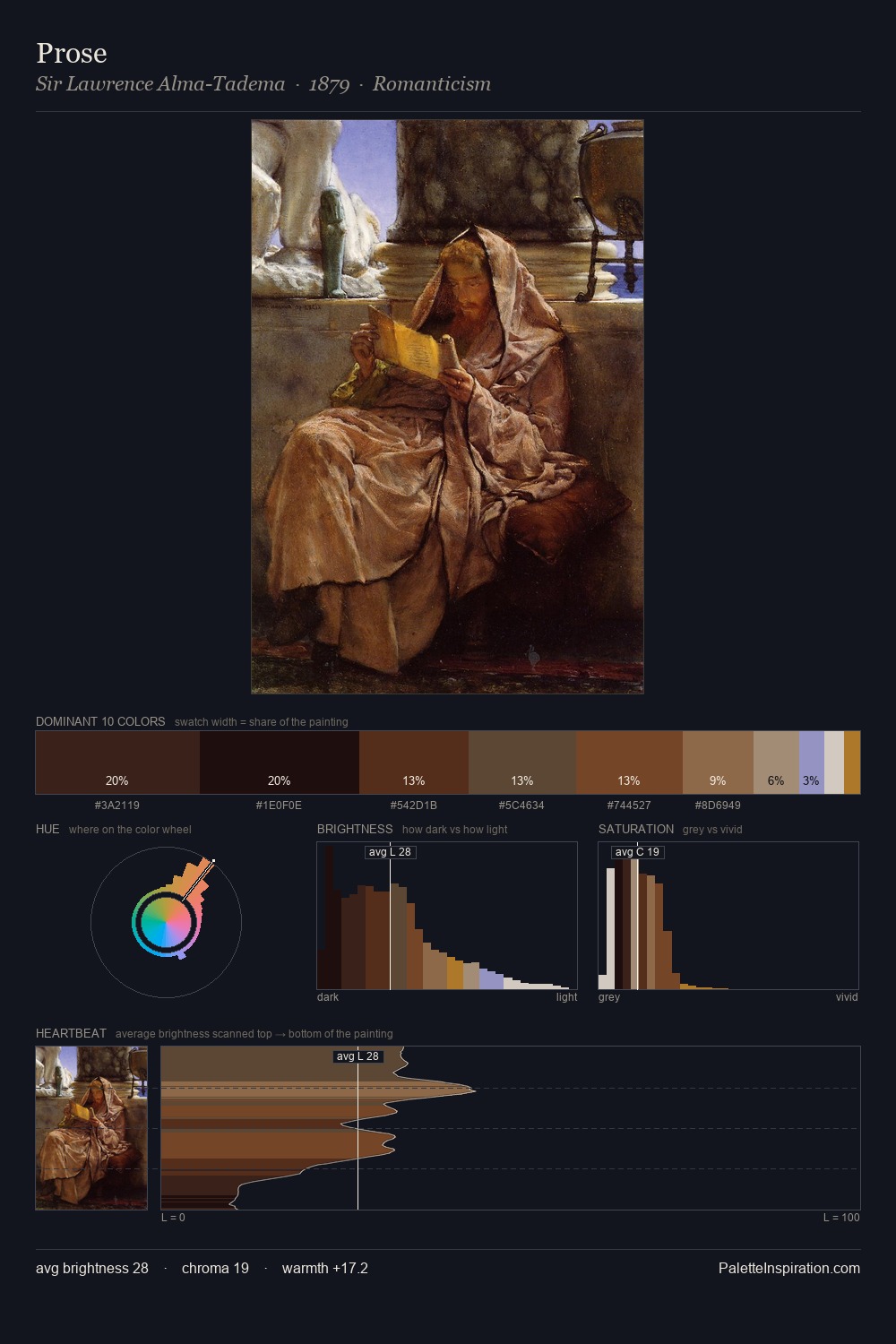896x1344 pixels.
Task: Click the #3A2119 dark brown swatch
Action: (x=117, y=762)
